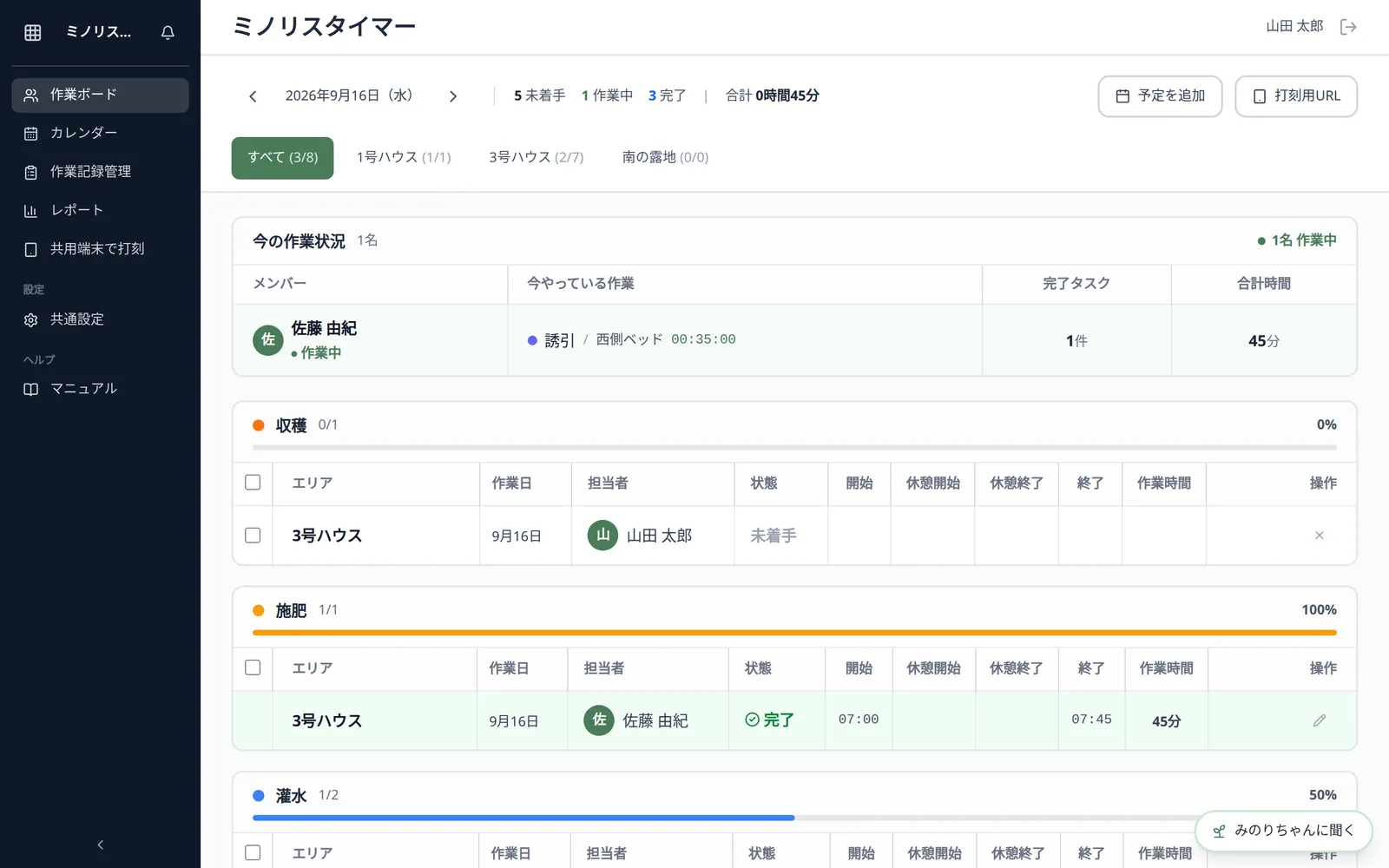1389x868 pixels.
Task: Open レポート in sidebar
Action: point(100,211)
